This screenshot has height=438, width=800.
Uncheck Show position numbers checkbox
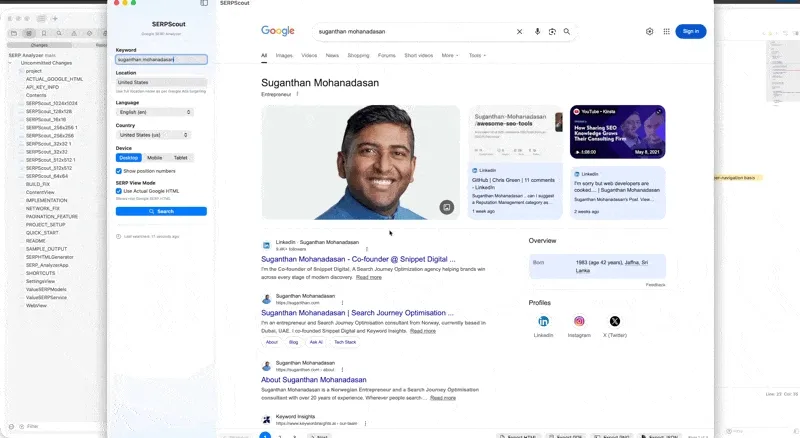(x=119, y=171)
